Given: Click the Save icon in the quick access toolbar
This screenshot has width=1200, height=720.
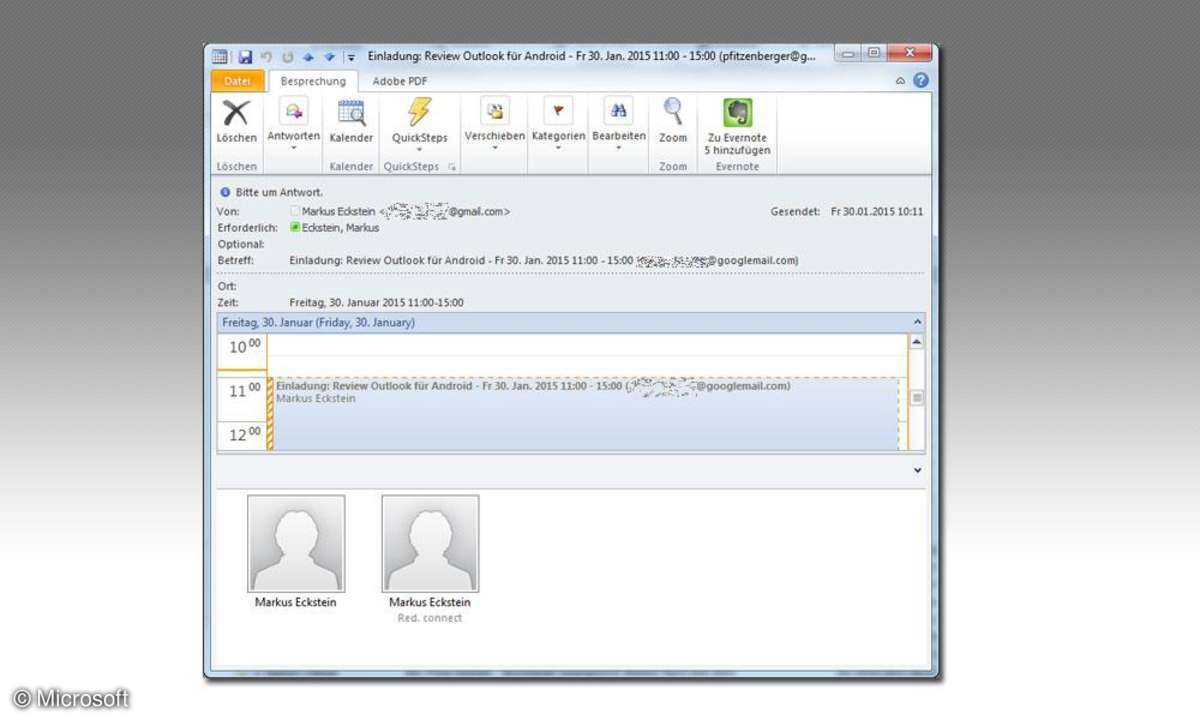Looking at the screenshot, I should click(x=245, y=57).
